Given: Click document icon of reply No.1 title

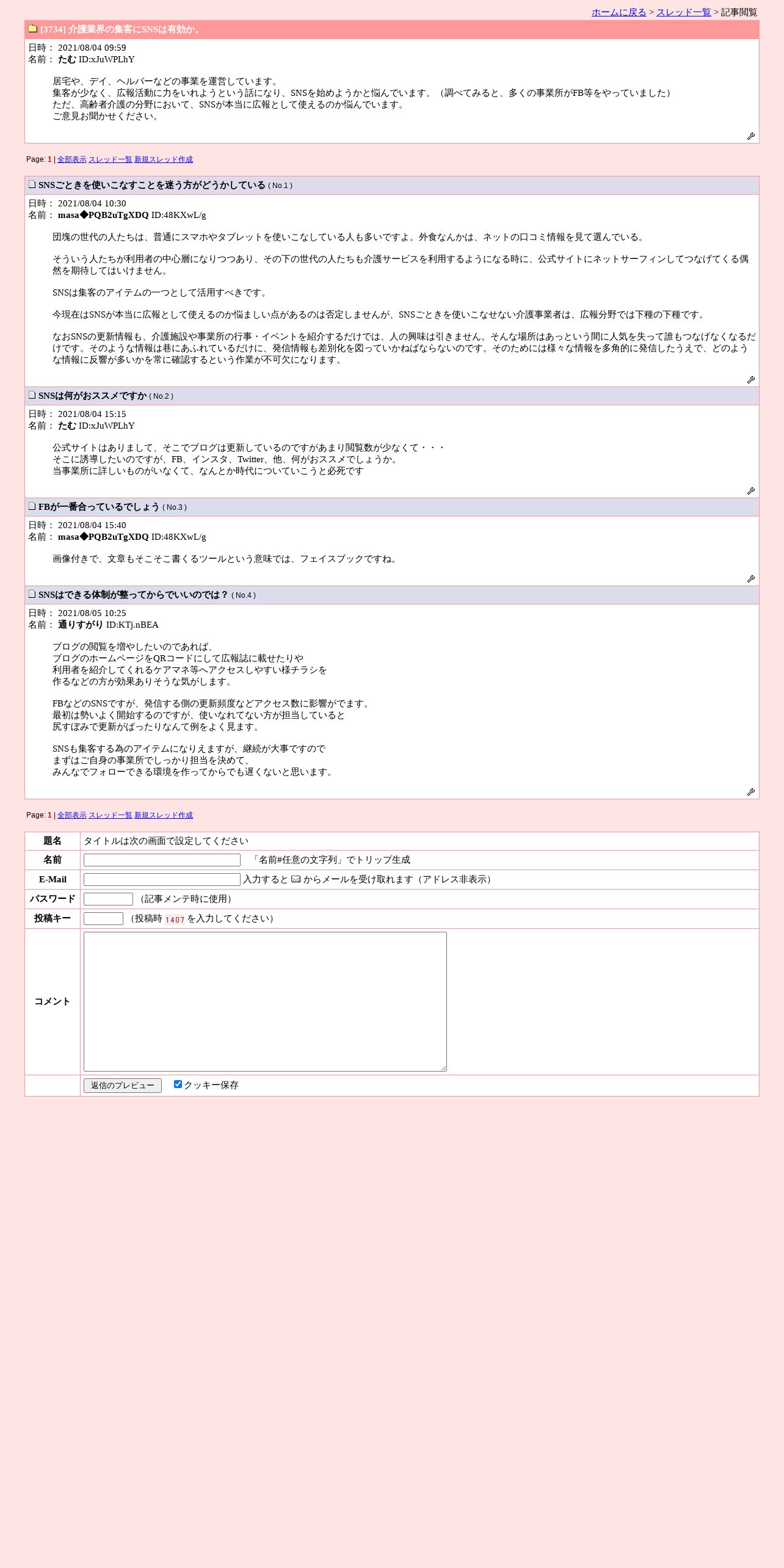Looking at the screenshot, I should click(32, 184).
